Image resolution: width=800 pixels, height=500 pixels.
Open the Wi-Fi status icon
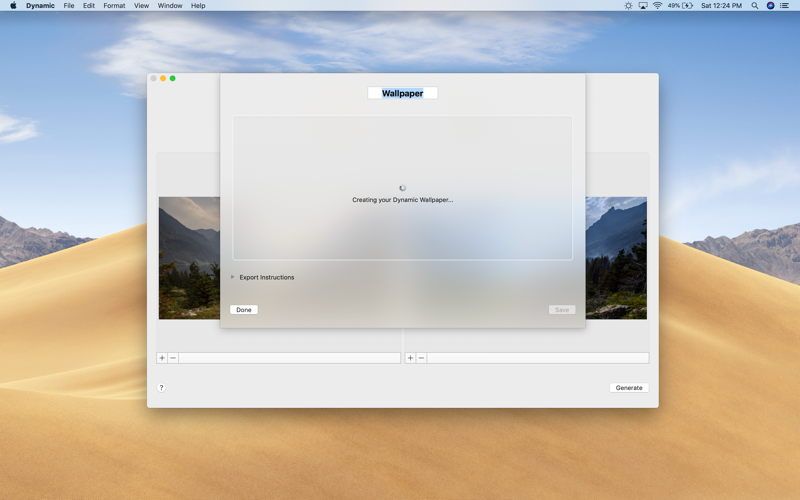(x=658, y=6)
